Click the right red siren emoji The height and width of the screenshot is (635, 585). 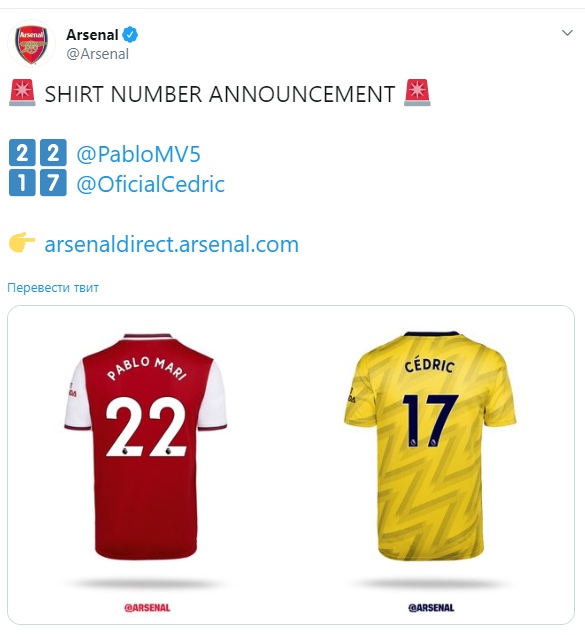417,93
